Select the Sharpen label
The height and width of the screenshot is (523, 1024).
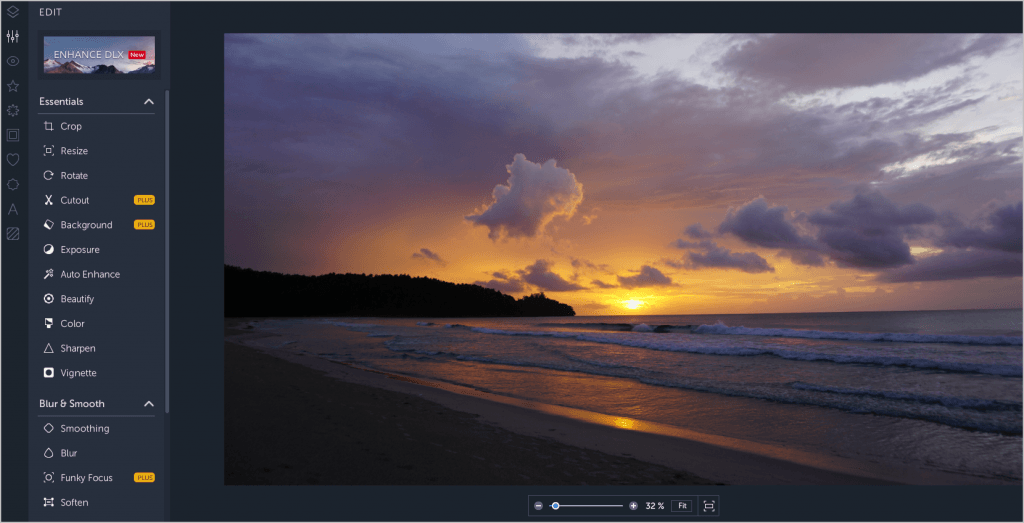pyautogui.click(x=78, y=349)
